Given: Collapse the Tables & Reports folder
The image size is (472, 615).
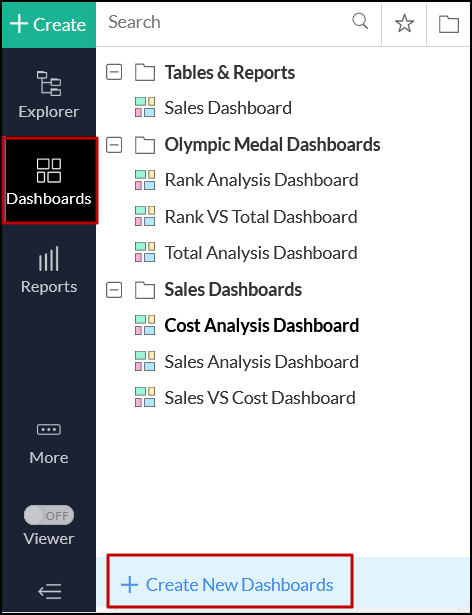Looking at the screenshot, I should (x=114, y=72).
